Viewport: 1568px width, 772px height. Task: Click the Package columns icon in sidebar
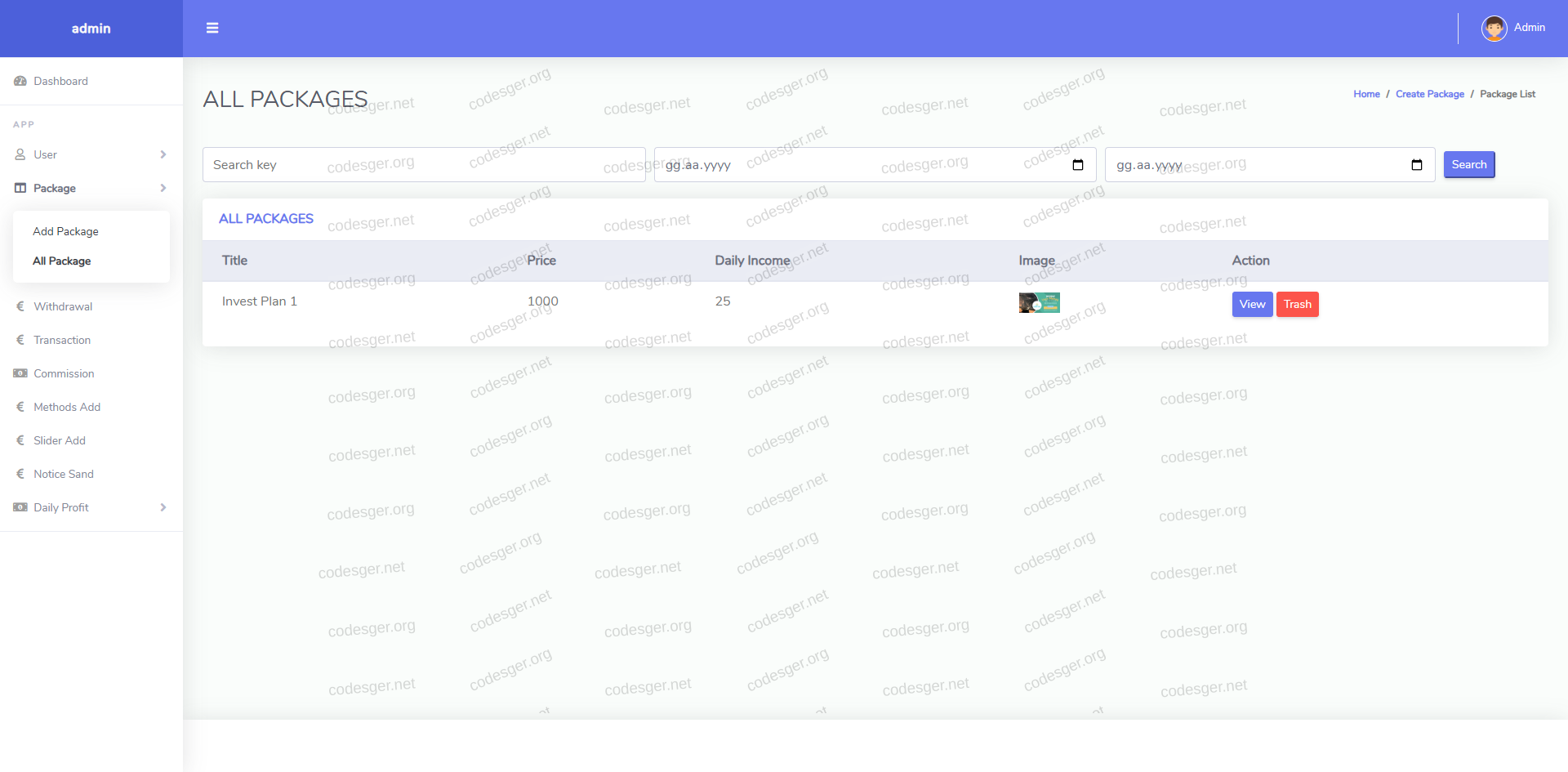(20, 188)
